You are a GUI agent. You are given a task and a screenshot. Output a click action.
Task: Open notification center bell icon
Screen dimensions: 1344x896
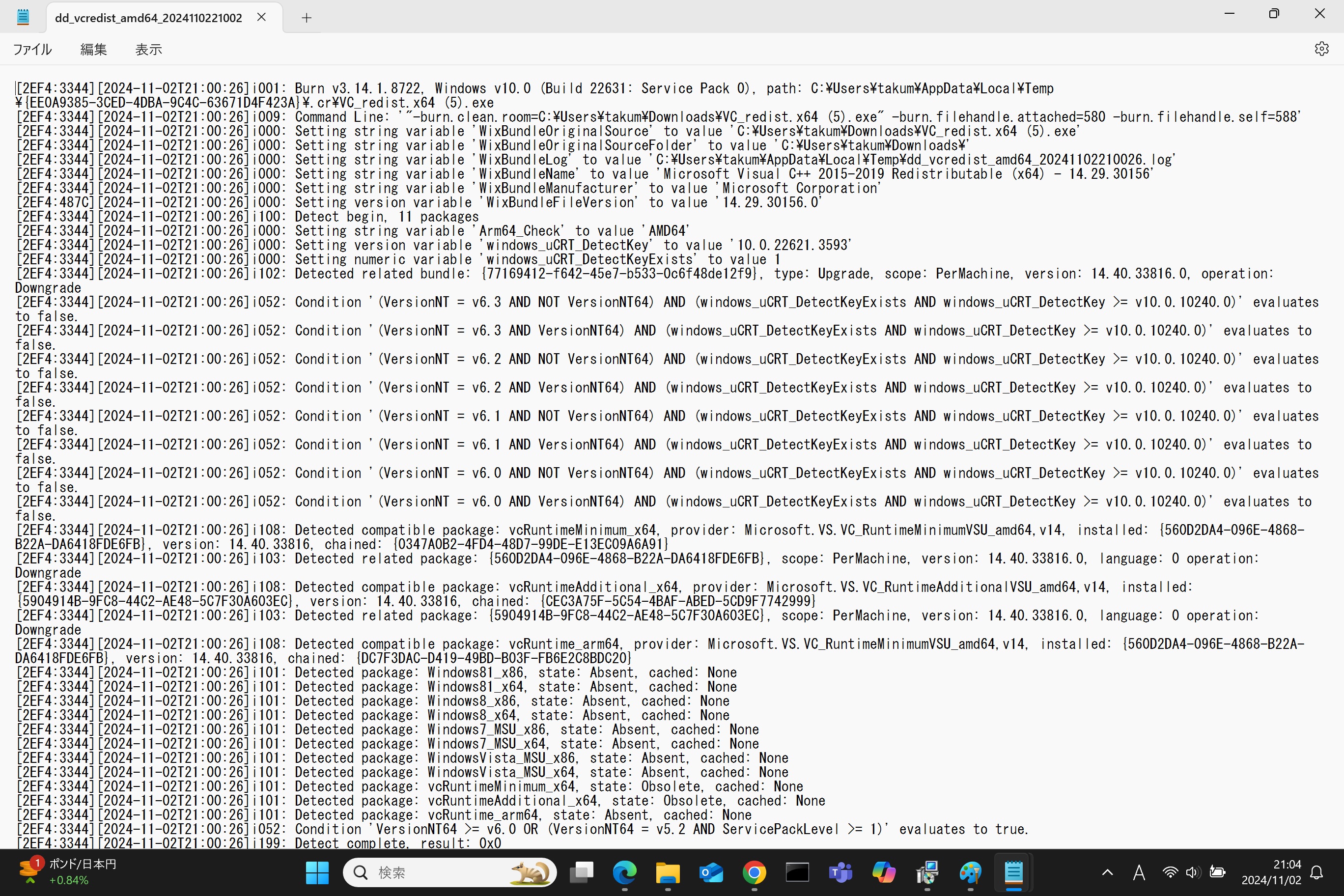click(x=1316, y=872)
